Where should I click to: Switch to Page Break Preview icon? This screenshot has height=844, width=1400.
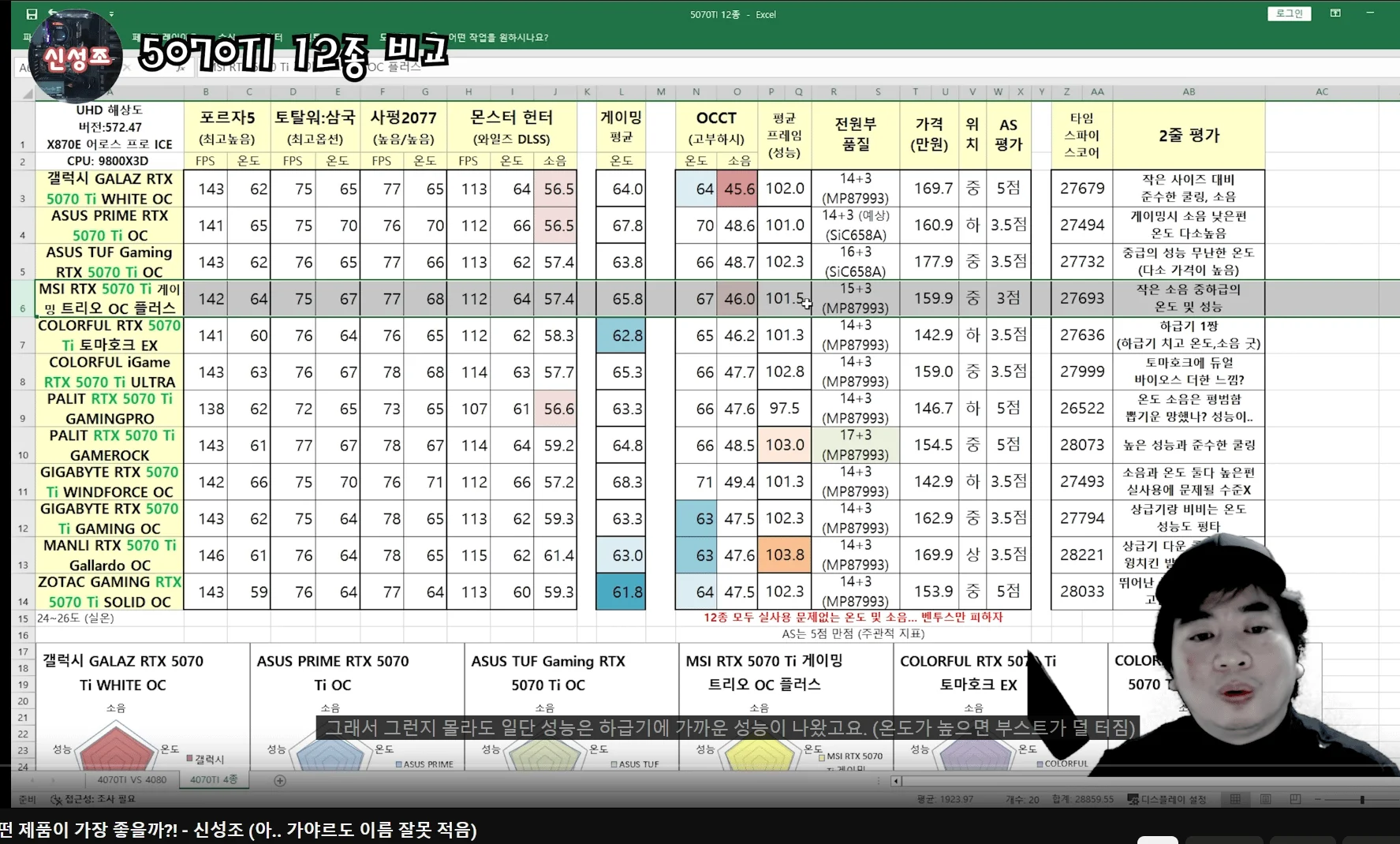1295,799
